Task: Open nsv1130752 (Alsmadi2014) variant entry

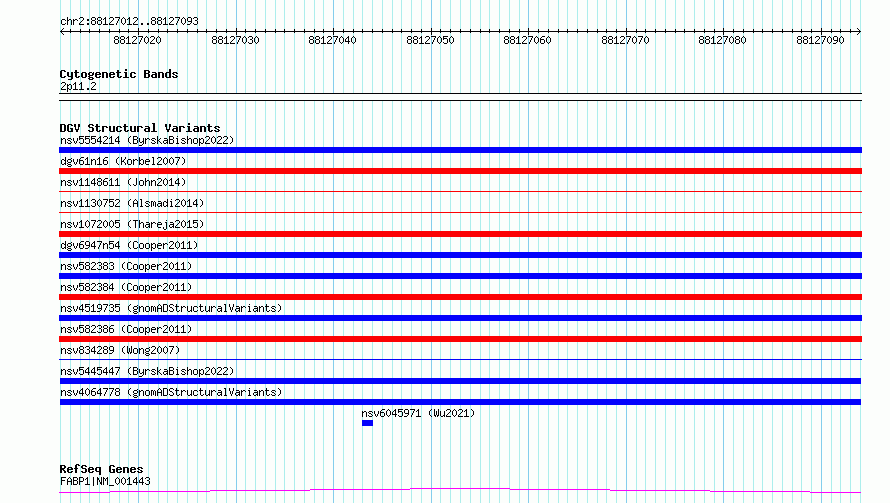Action: [132, 203]
